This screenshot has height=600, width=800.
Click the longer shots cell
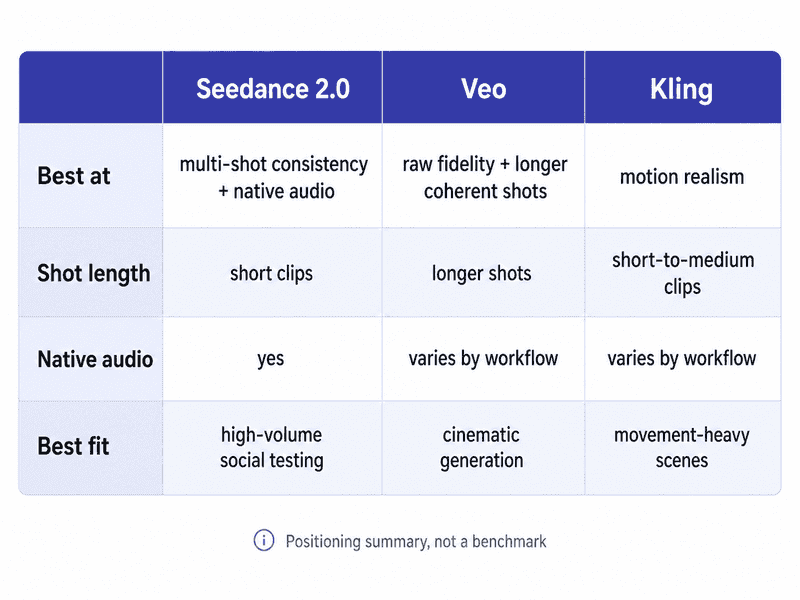coord(482,273)
